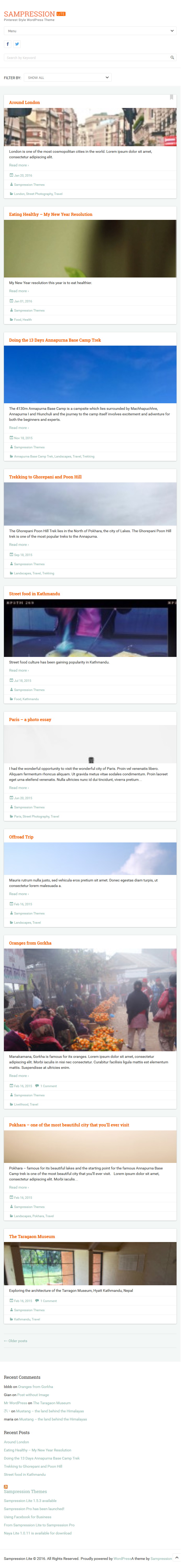Click the comment icon on Oranges from Gorkha

38,1086
